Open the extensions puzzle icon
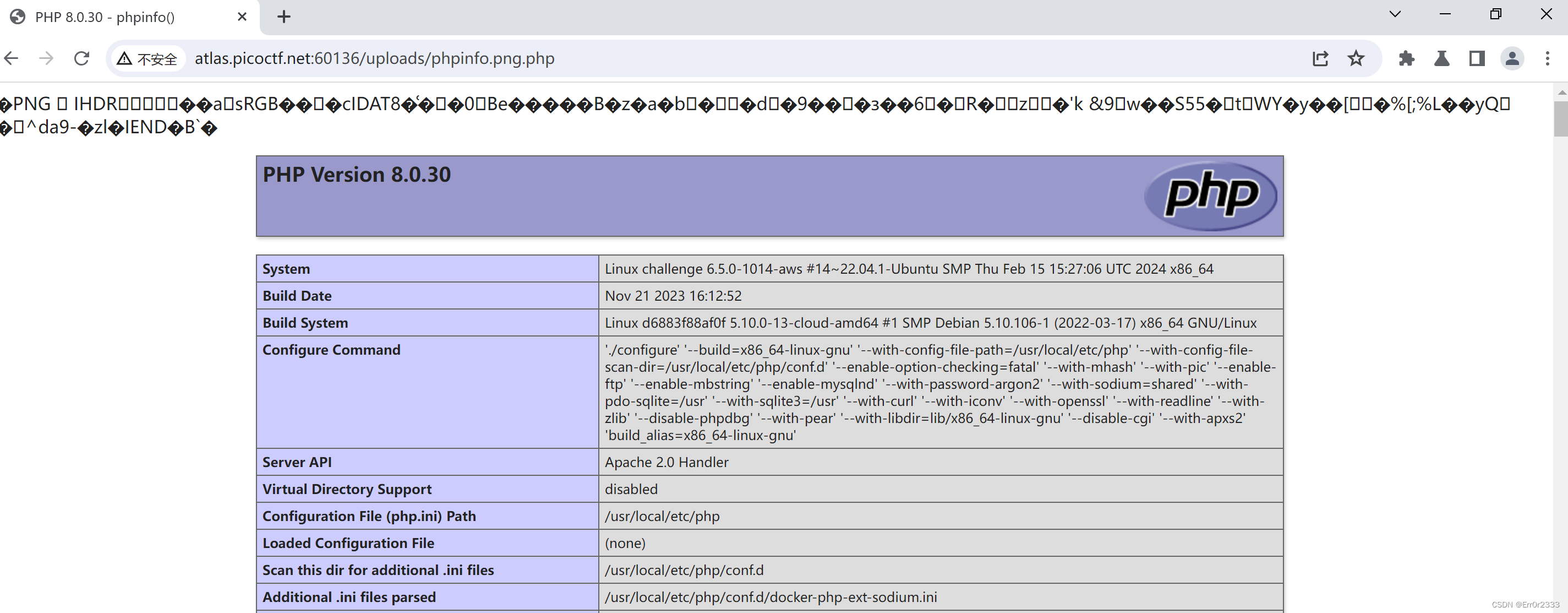This screenshot has width=1568, height=613. pos(1406,58)
